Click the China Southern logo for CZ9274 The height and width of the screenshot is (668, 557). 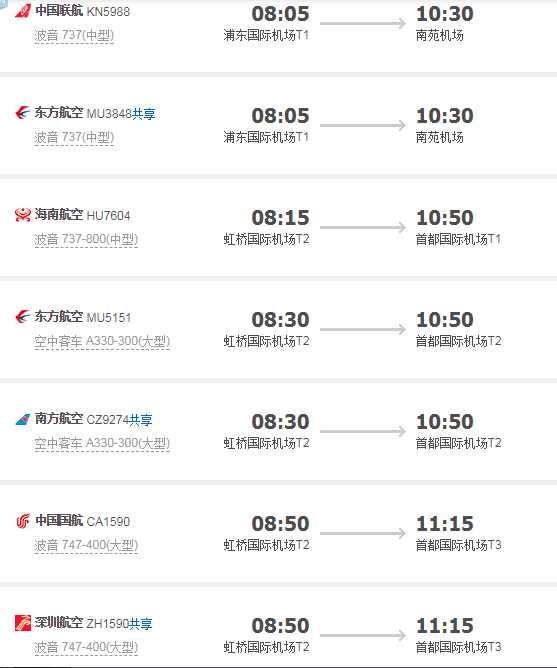pyautogui.click(x=23, y=419)
